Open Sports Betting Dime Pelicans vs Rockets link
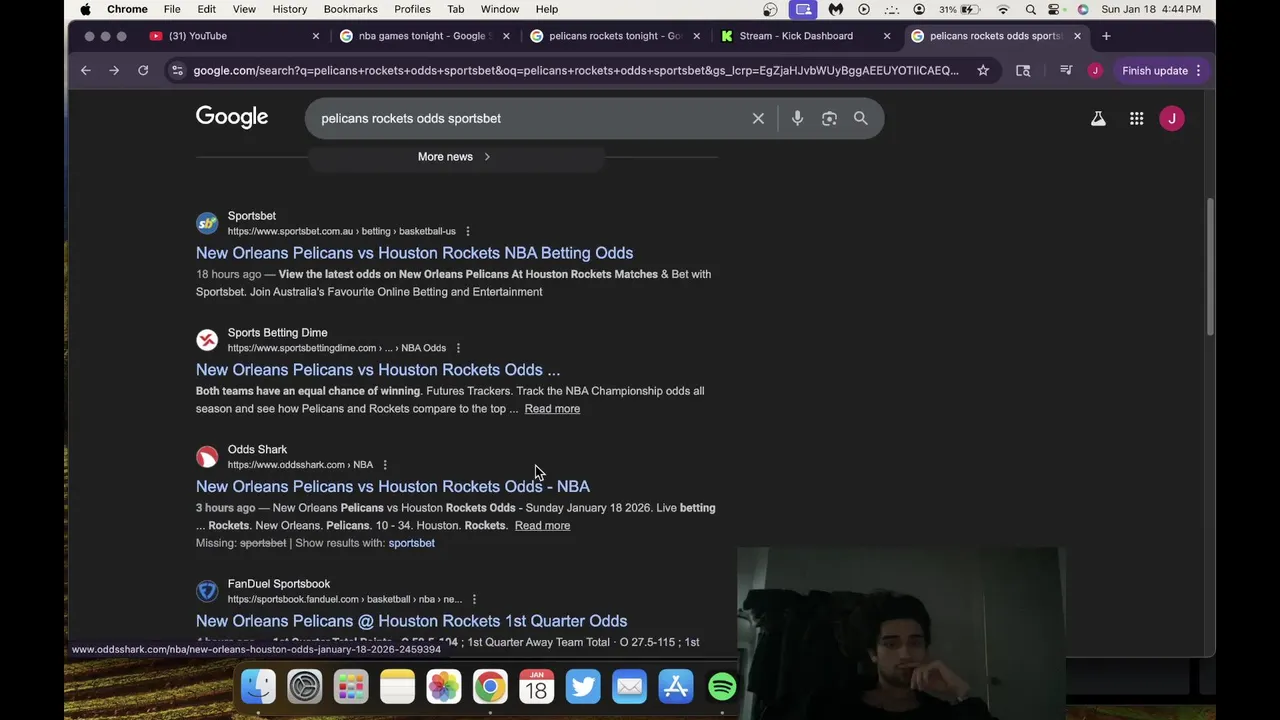 378,370
